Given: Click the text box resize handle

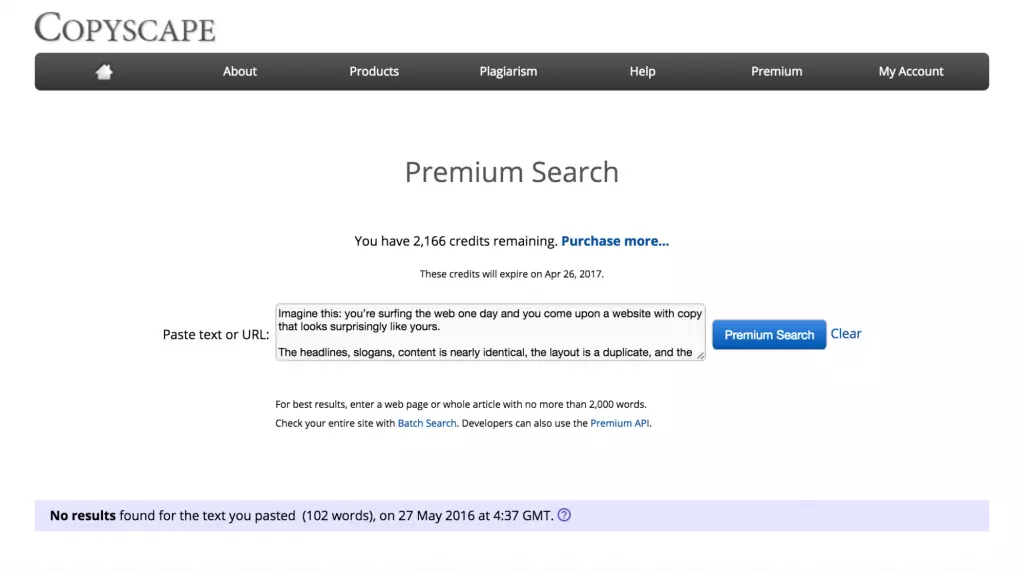Looking at the screenshot, I should (700, 355).
